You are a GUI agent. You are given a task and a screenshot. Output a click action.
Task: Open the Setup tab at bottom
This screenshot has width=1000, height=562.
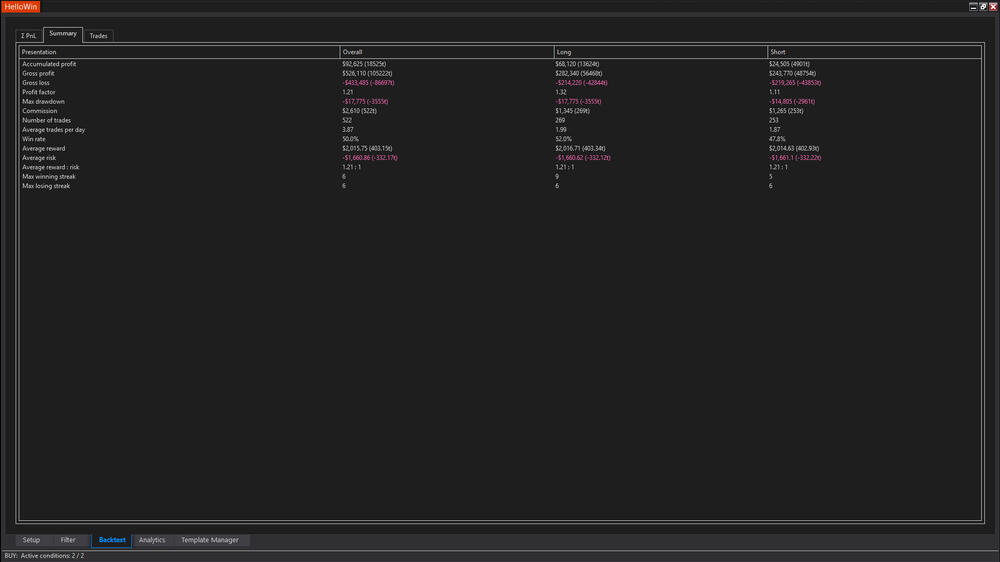click(31, 540)
